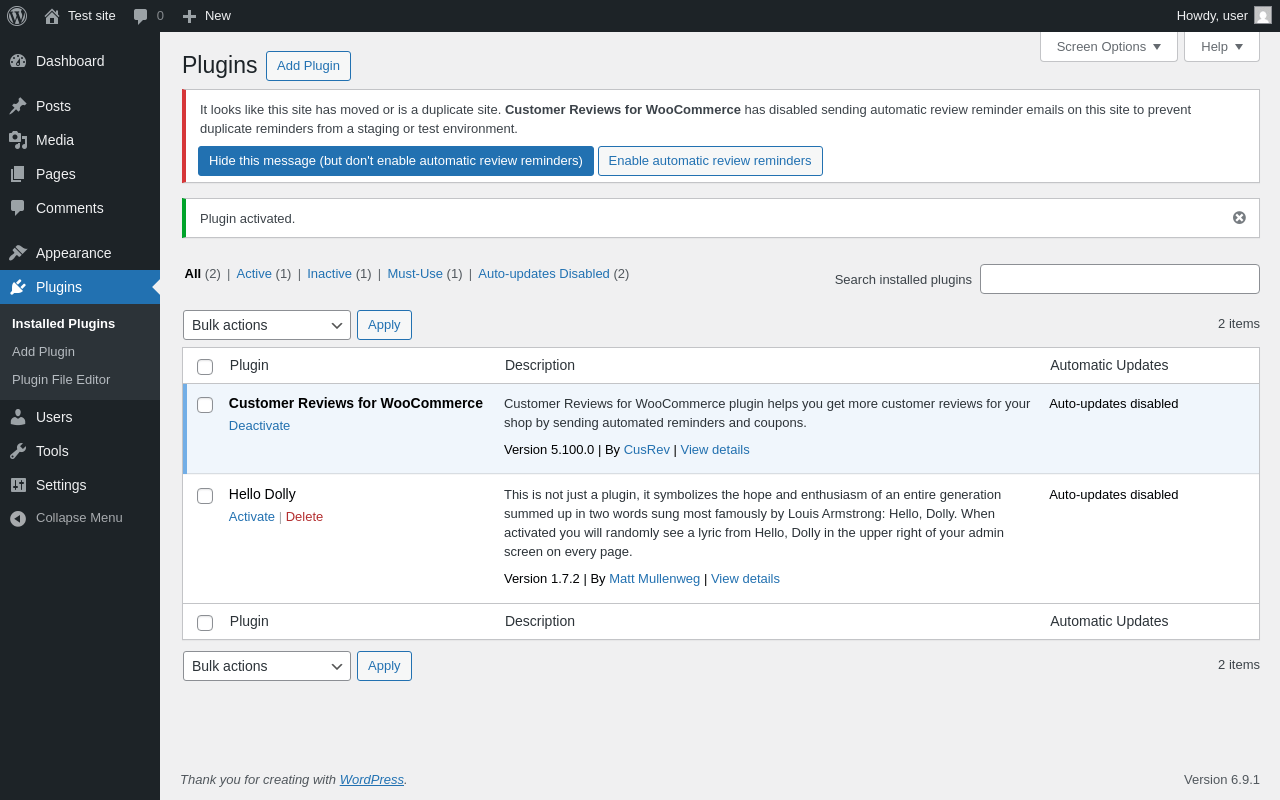Focus the Search installed plugins field
This screenshot has height=800, width=1280.
(1119, 279)
